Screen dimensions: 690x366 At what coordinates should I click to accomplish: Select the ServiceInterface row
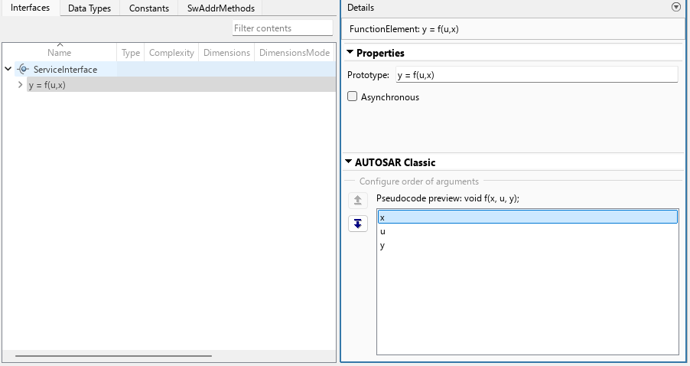175,69
